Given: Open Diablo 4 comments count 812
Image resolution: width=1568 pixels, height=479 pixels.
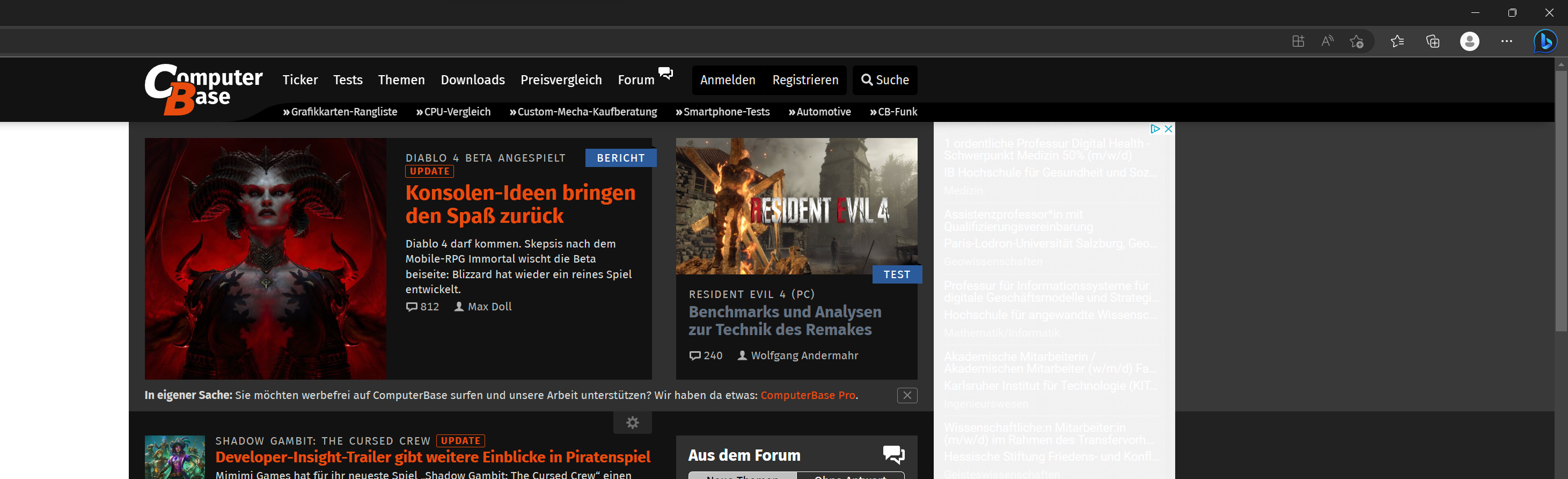Looking at the screenshot, I should coord(422,307).
